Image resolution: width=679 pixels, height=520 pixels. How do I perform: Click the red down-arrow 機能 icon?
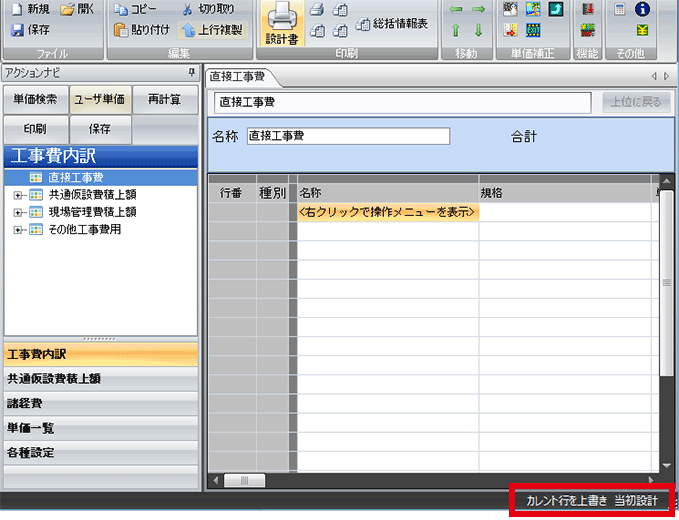[588, 9]
